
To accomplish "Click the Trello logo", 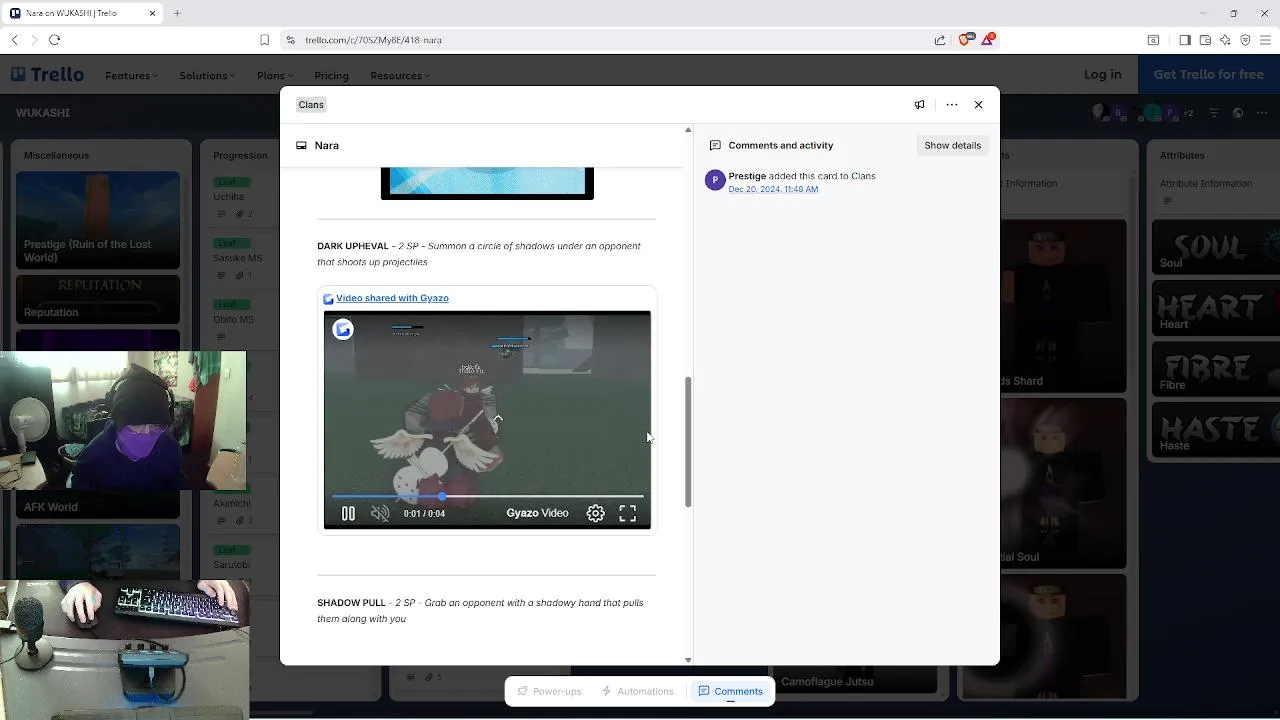I will pos(47,75).
